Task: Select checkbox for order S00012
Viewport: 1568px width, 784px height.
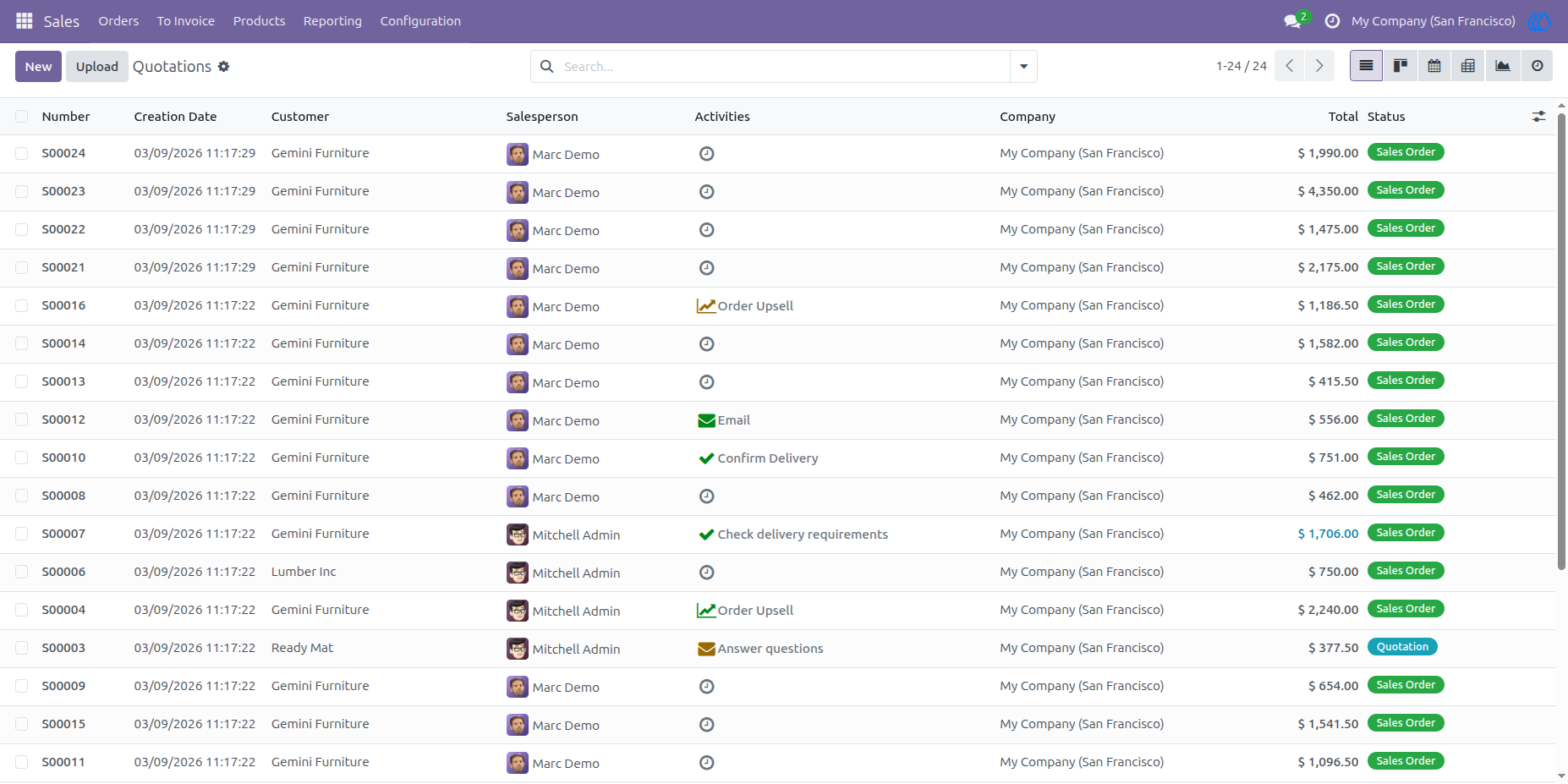Action: click(x=22, y=420)
